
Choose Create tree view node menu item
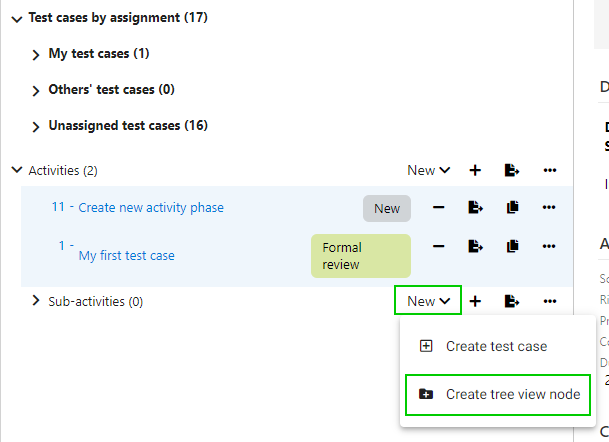512,394
